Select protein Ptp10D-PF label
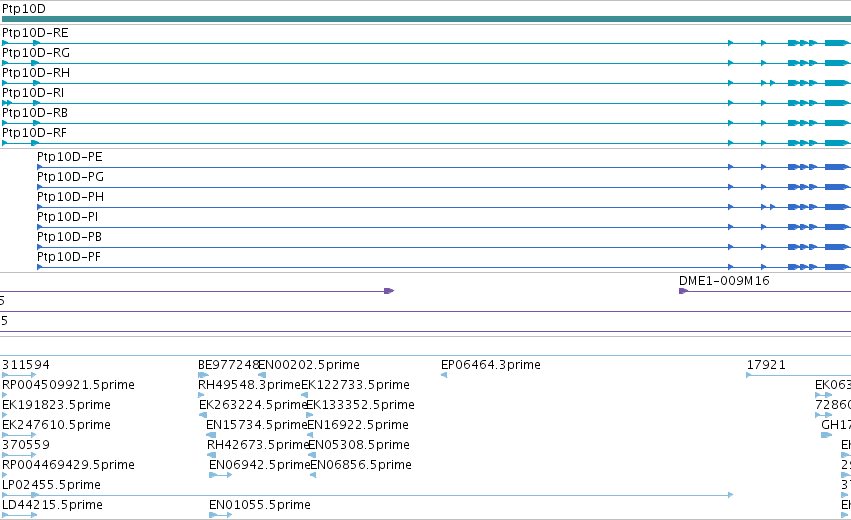The image size is (851, 520). (x=69, y=257)
